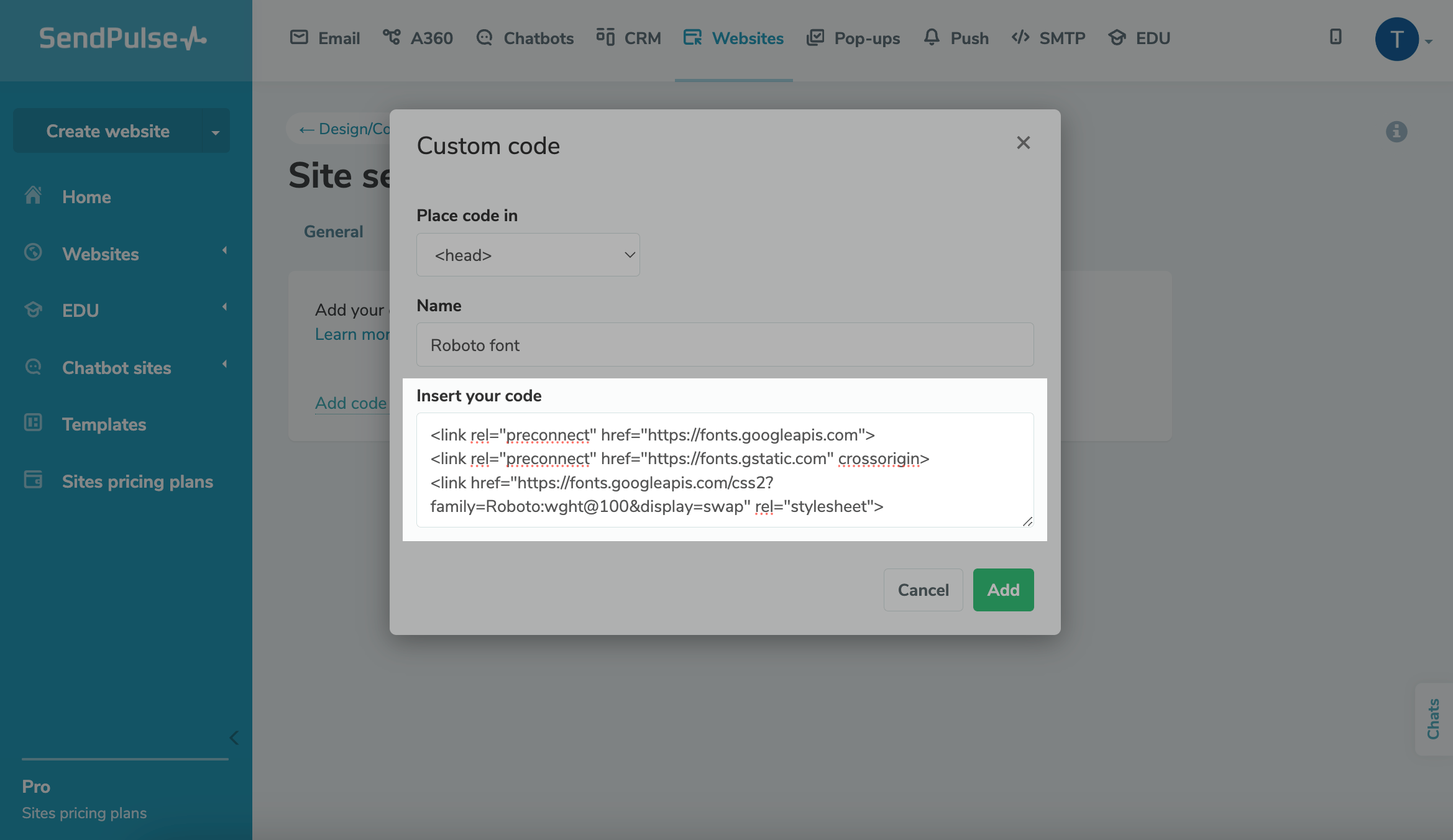The width and height of the screenshot is (1453, 840).
Task: Click the Home sidebar icon
Action: pyautogui.click(x=33, y=196)
